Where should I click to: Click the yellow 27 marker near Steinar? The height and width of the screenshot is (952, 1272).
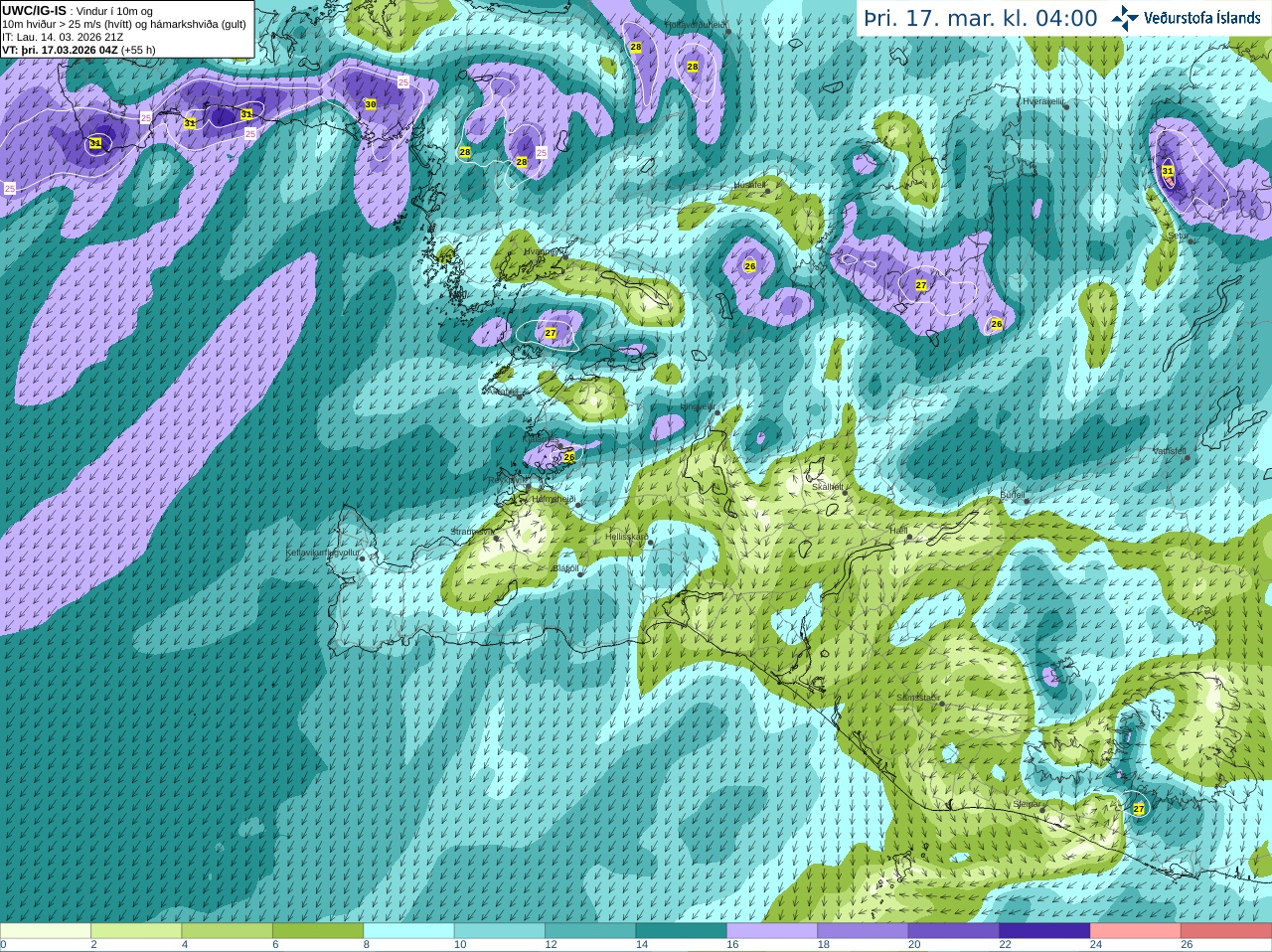tap(1139, 809)
